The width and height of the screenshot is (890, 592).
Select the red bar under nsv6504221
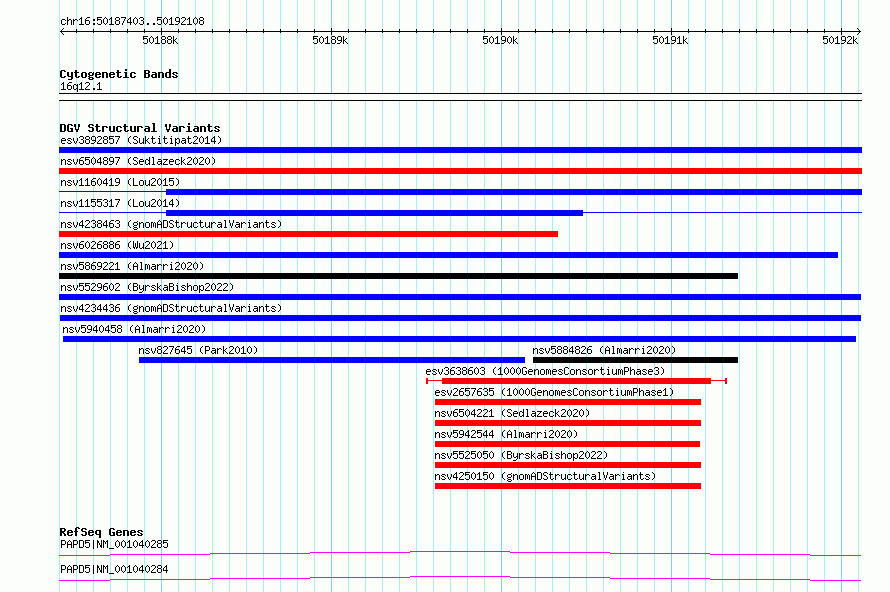568,423
